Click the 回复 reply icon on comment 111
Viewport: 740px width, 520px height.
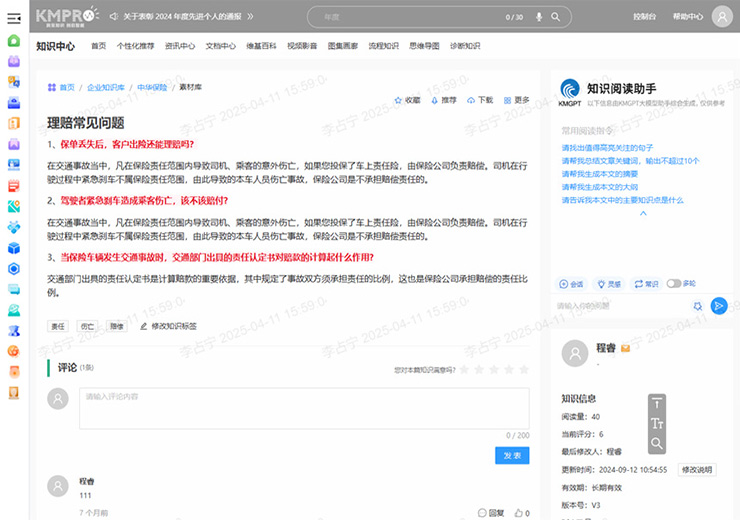482,513
